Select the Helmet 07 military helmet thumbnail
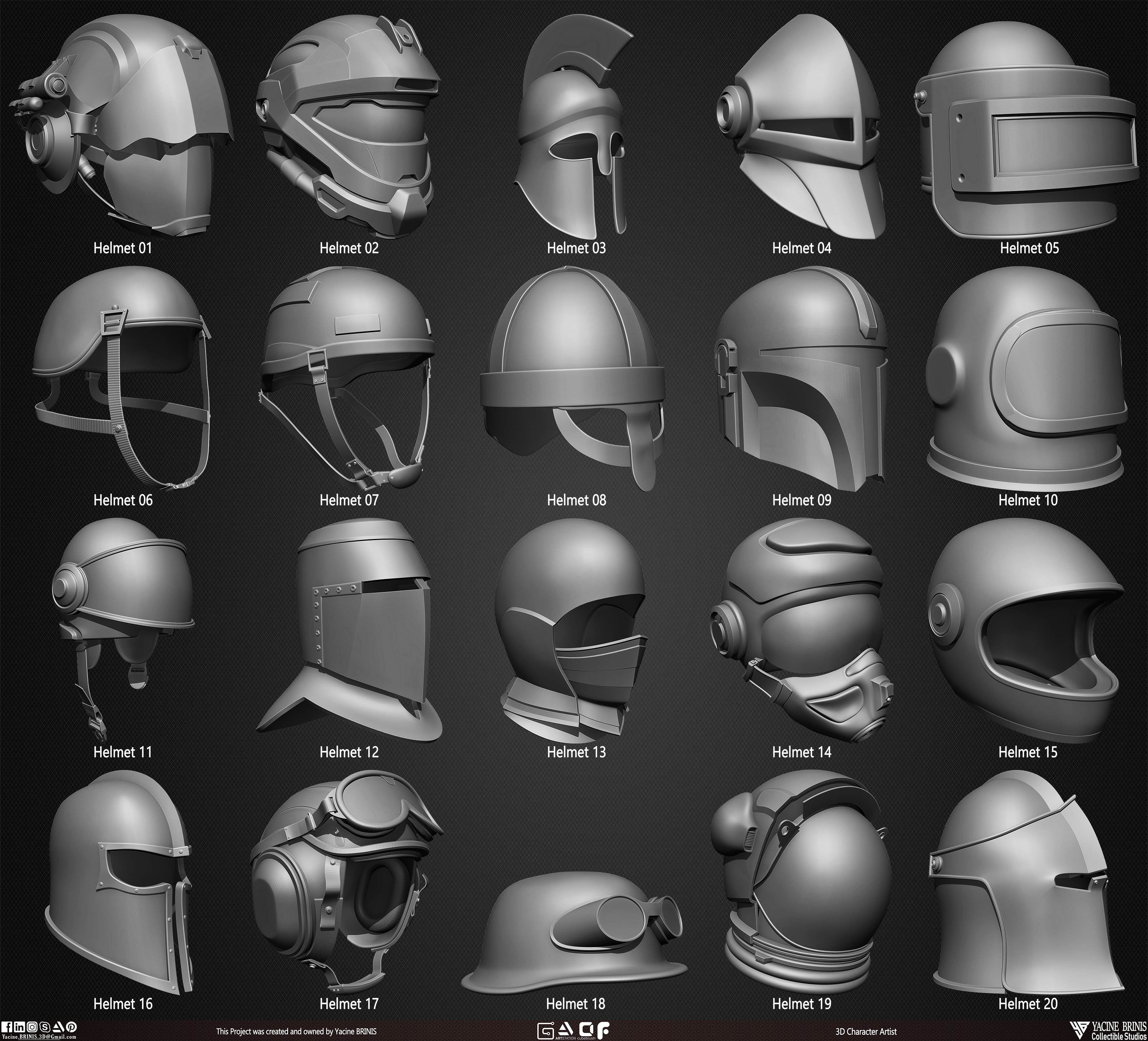The height and width of the screenshot is (1041, 1148). coord(347,378)
